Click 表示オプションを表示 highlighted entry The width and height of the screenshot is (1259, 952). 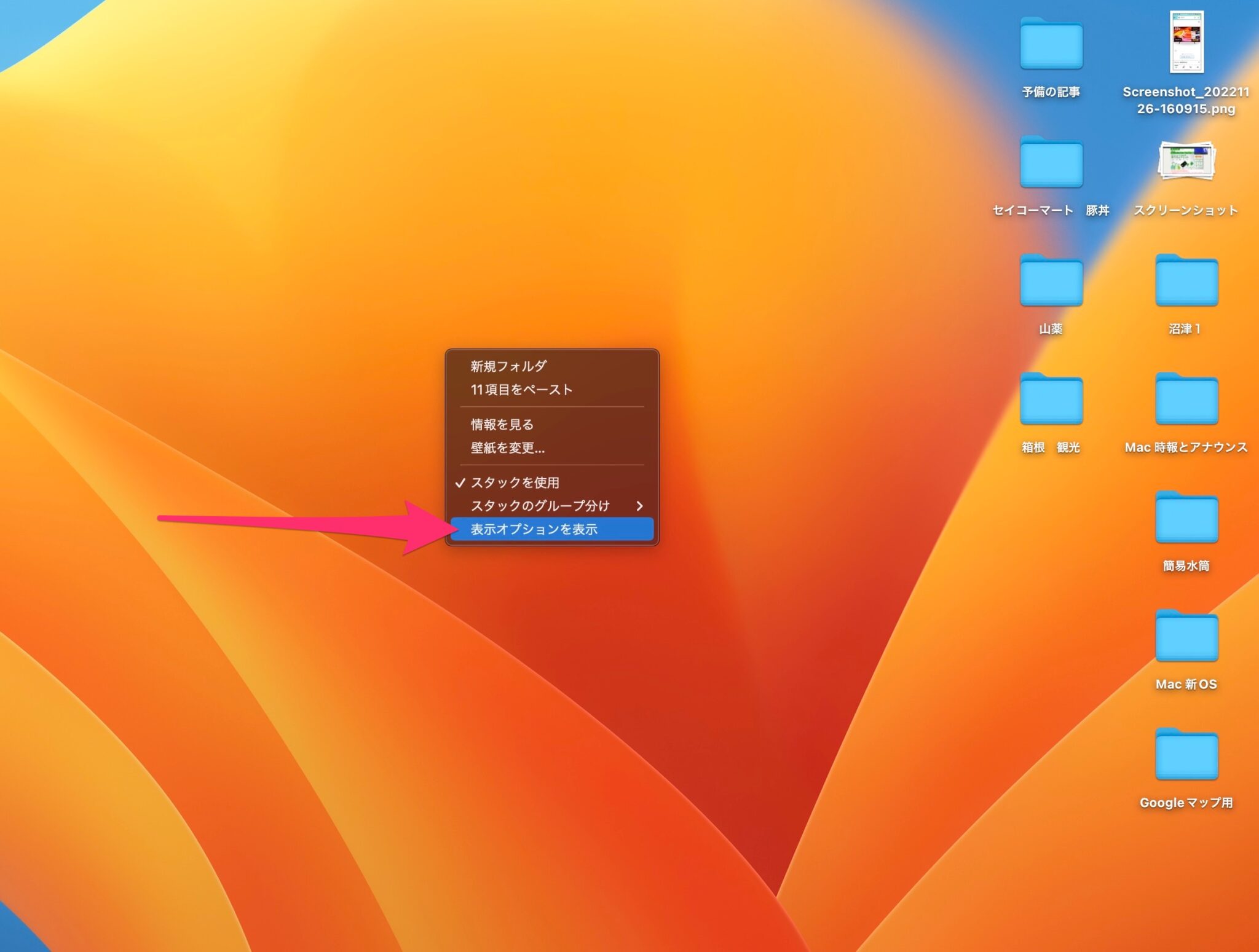pos(534,529)
